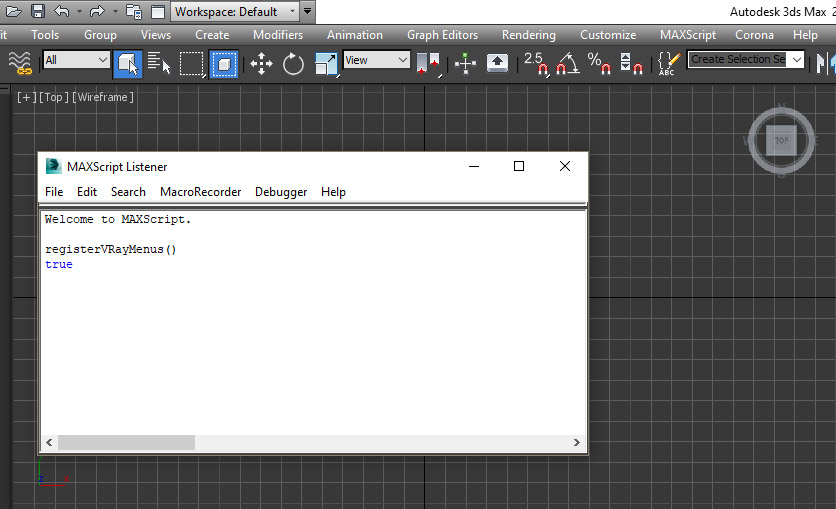Screen dimensions: 836x509
Task: Select the Rotate tool
Action: 293,63
